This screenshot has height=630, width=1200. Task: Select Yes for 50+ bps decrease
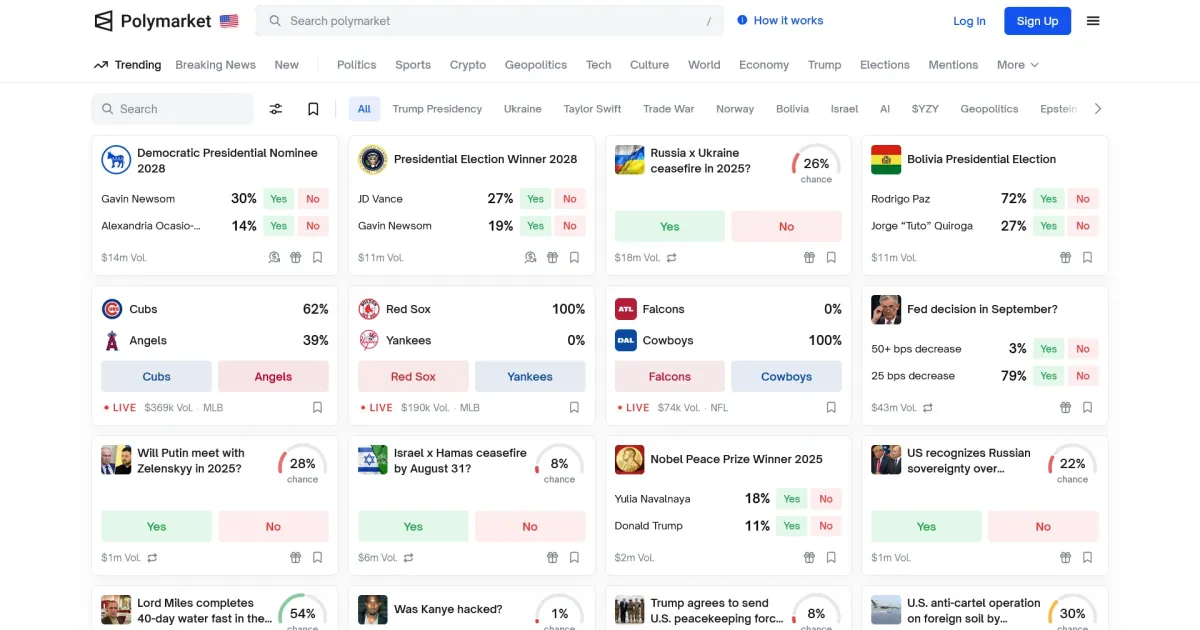(1048, 349)
